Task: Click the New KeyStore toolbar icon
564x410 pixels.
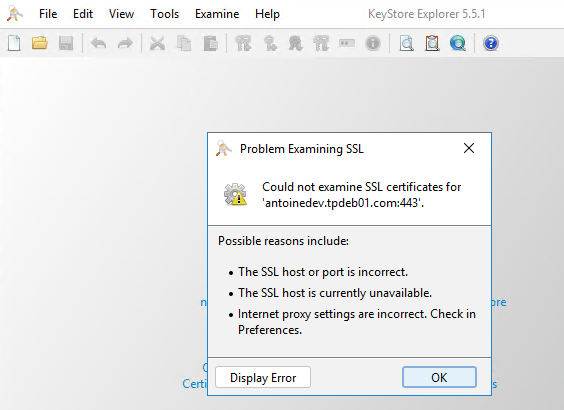Action: point(14,44)
